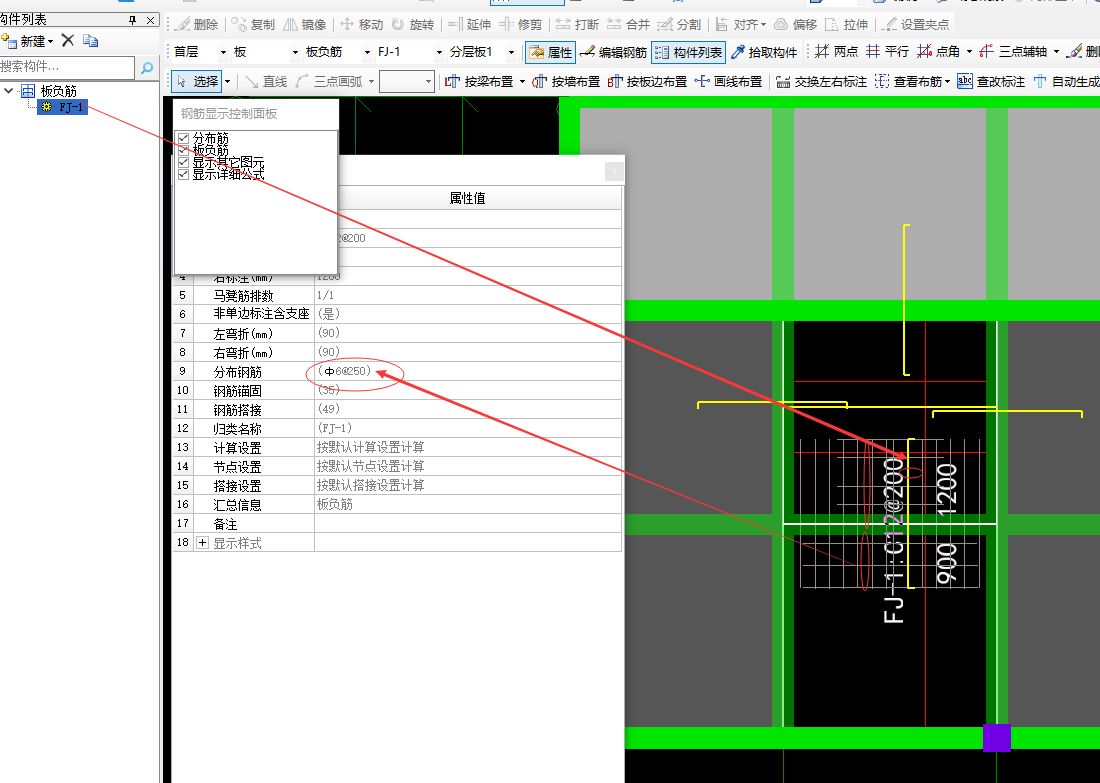
Task: Open the 首层 floor dropdown
Action: (223, 52)
